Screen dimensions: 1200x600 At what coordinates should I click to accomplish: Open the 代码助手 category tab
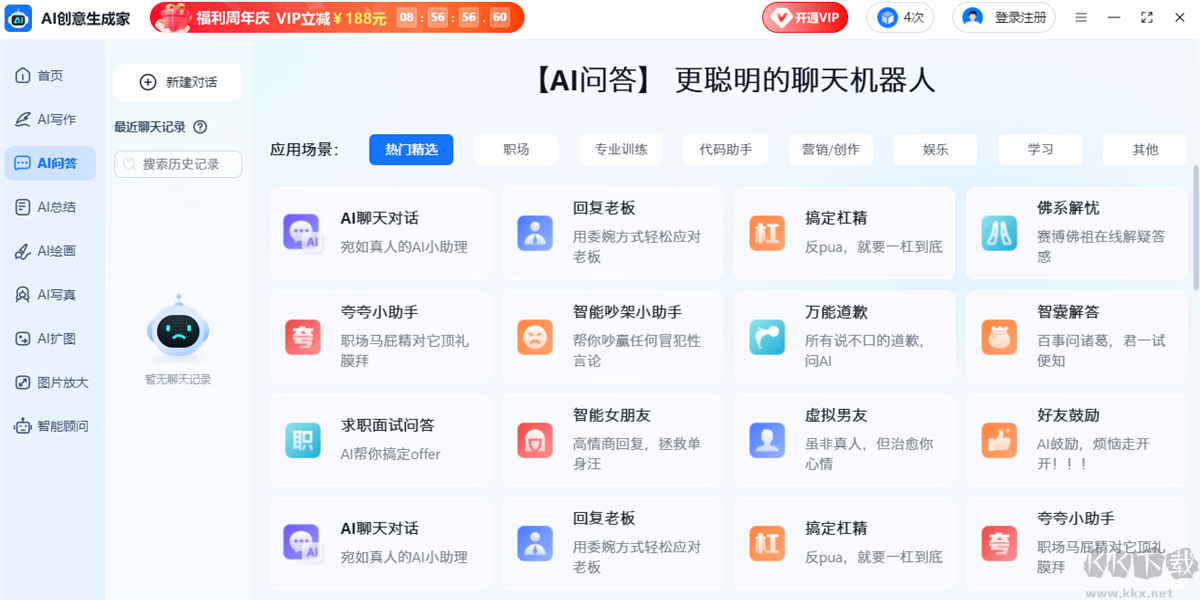pyautogui.click(x=725, y=149)
